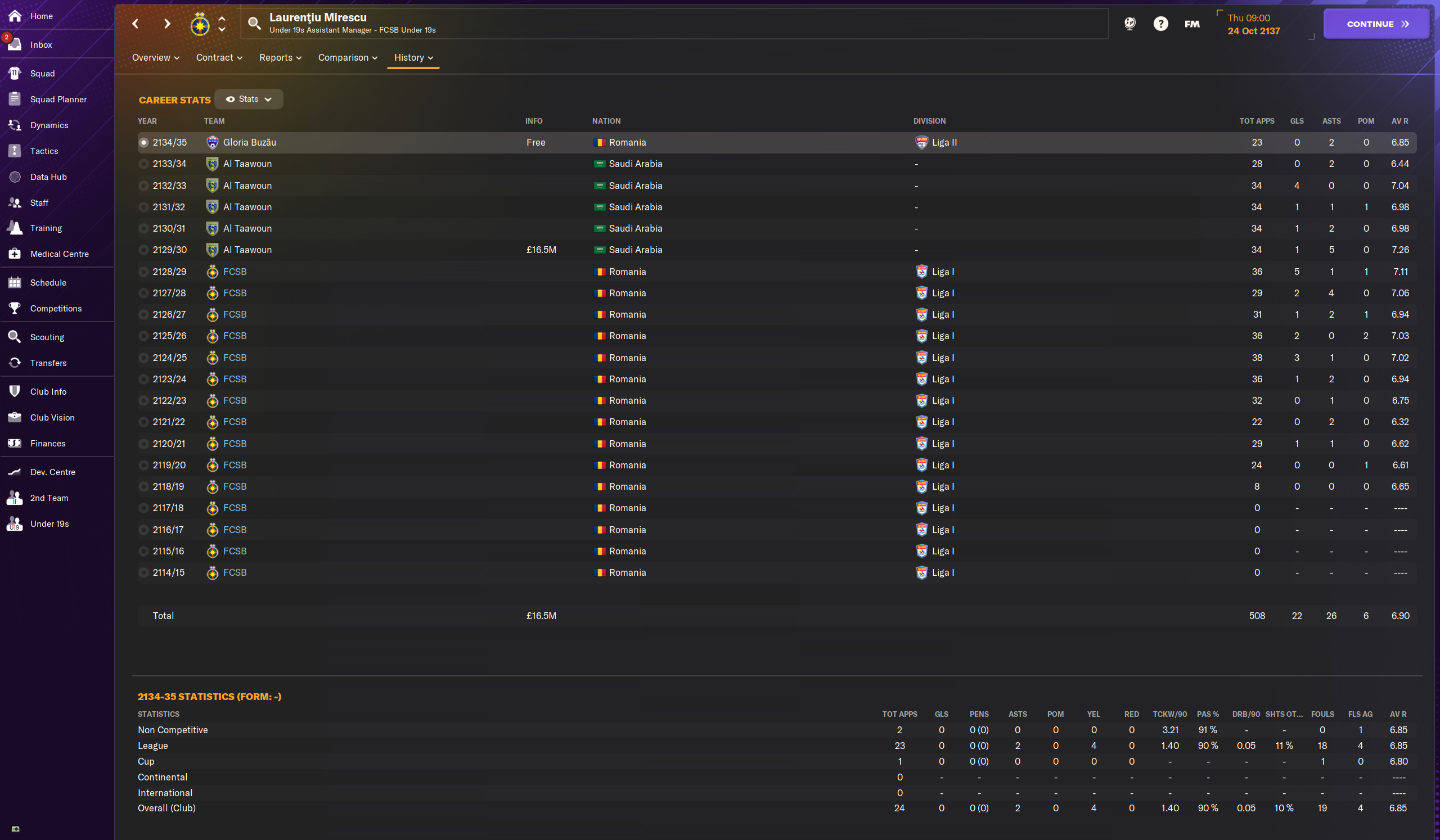Image resolution: width=1440 pixels, height=840 pixels.
Task: Select the 2134/35 season radio button
Action: point(143,142)
